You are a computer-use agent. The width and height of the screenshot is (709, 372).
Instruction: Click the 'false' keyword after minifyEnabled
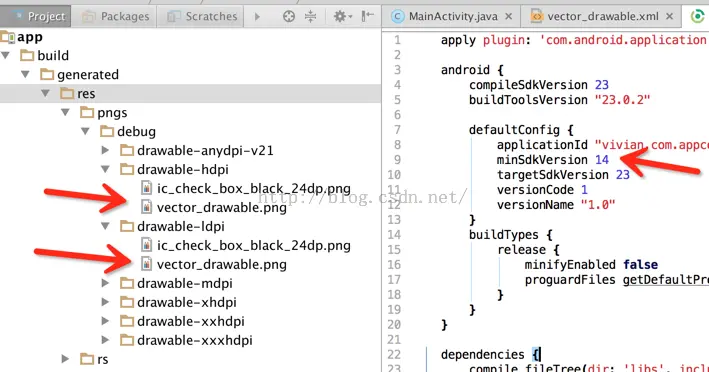pyautogui.click(x=640, y=264)
